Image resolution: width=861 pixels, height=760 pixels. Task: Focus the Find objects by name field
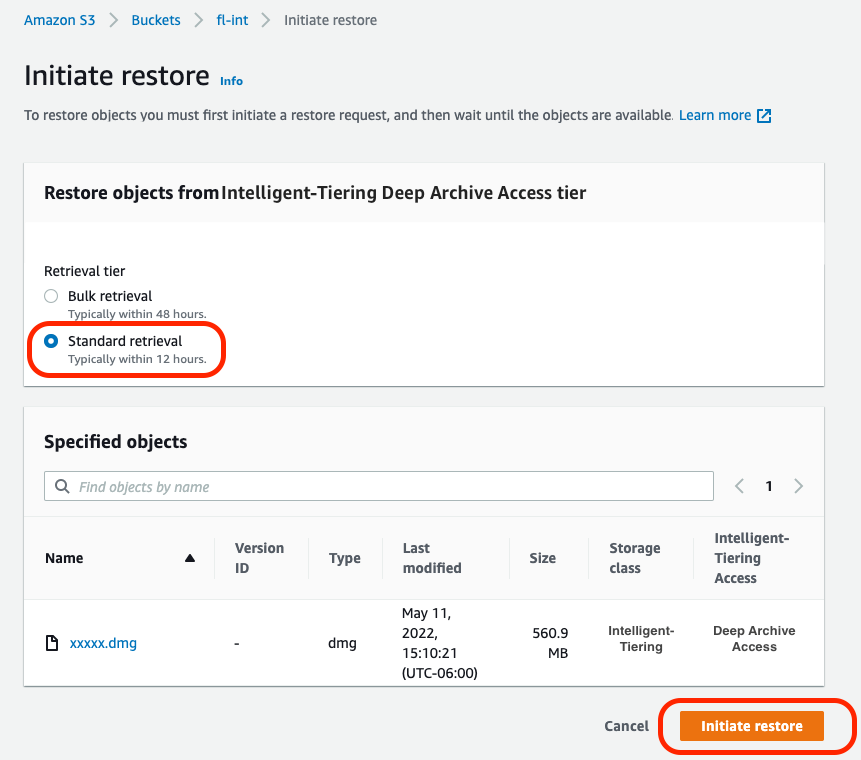(x=390, y=487)
